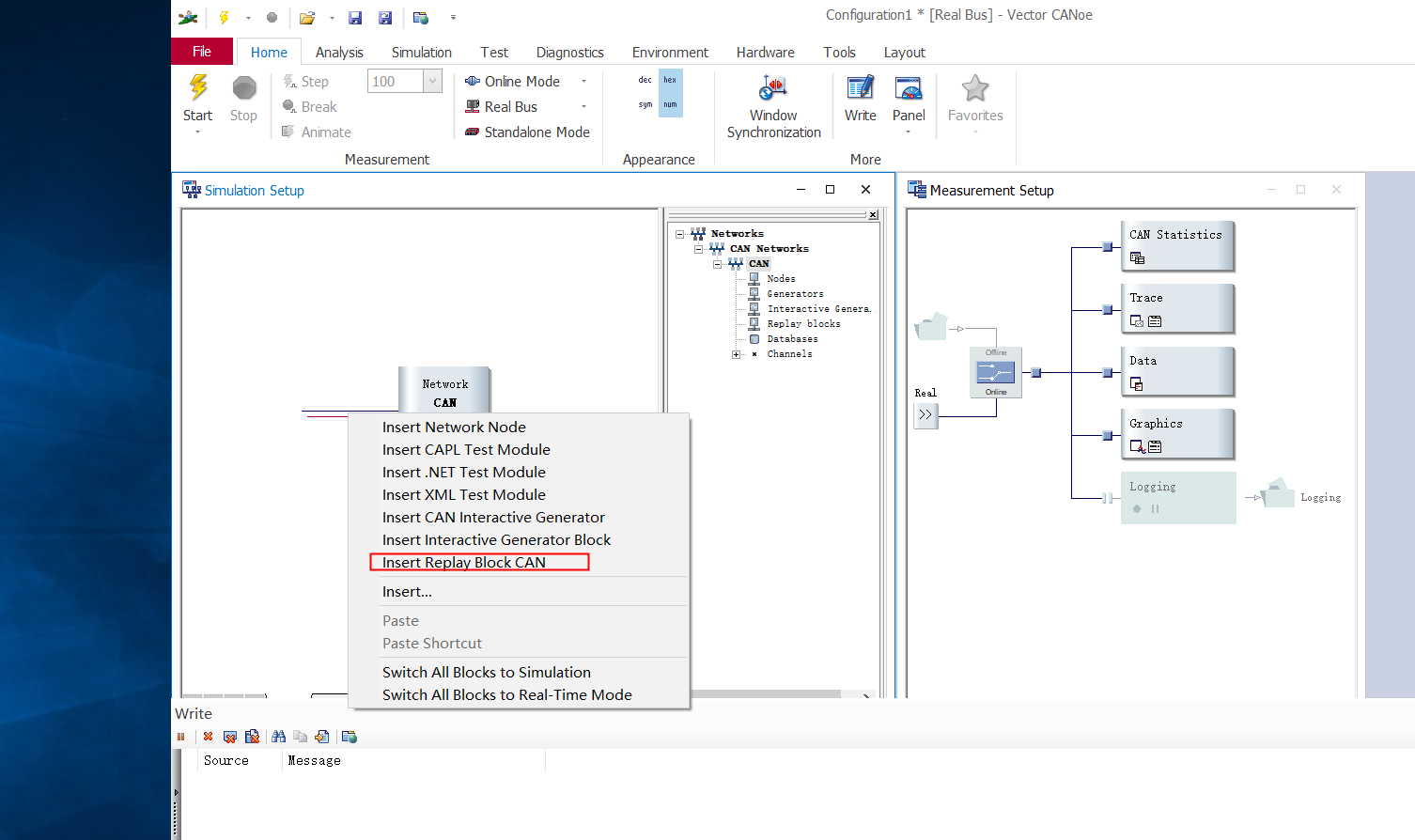Pause output in Write window toolbar
Viewport: 1415px width, 840px height.
[x=180, y=737]
